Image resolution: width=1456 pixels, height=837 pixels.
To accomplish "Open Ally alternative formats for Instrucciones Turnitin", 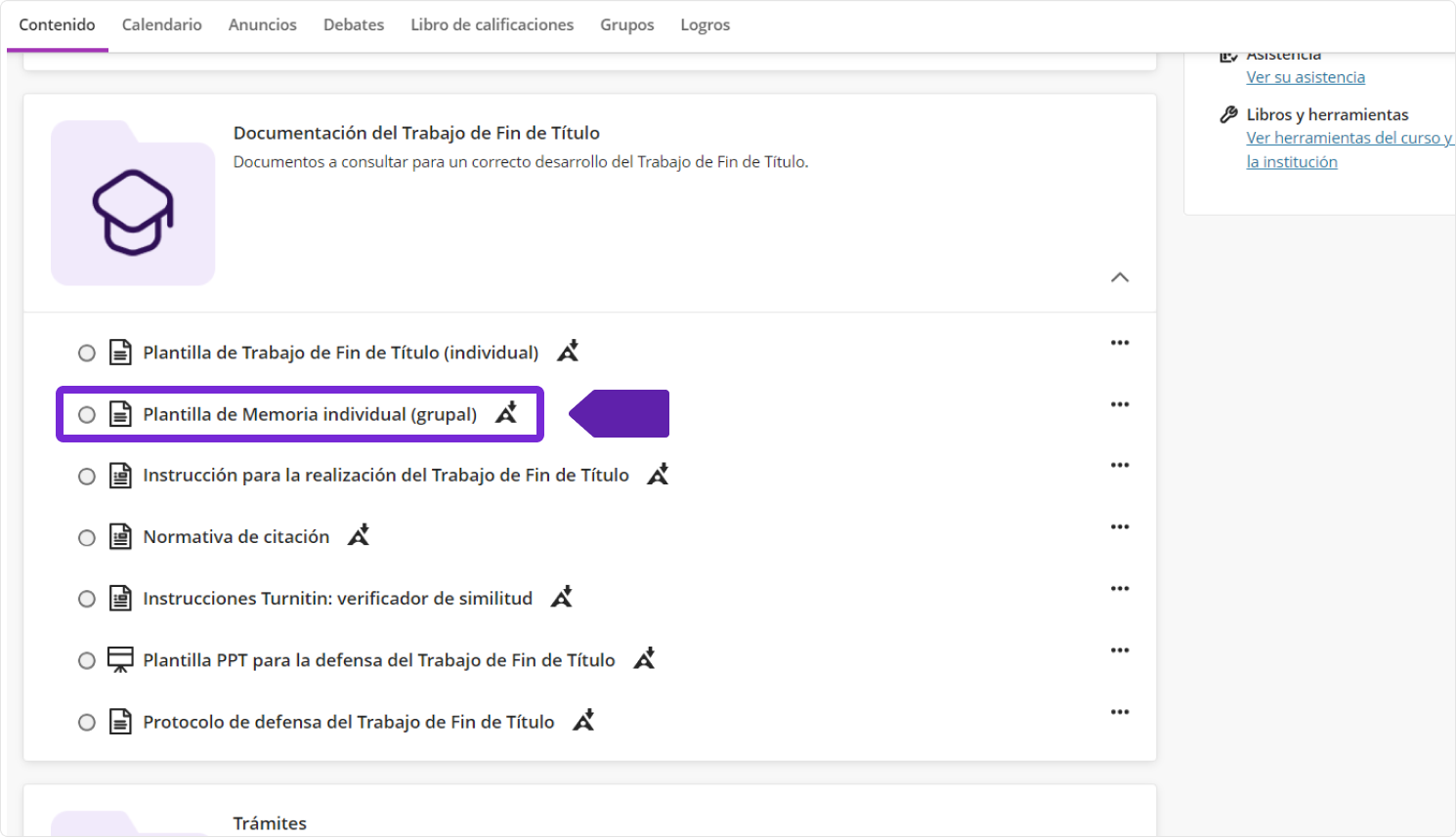I will pos(561,597).
